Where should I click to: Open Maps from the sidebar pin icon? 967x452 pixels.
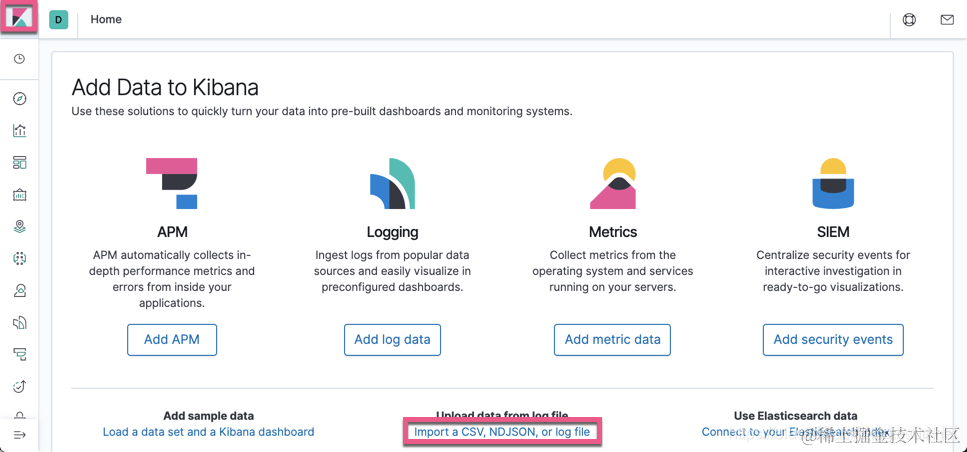click(x=20, y=226)
